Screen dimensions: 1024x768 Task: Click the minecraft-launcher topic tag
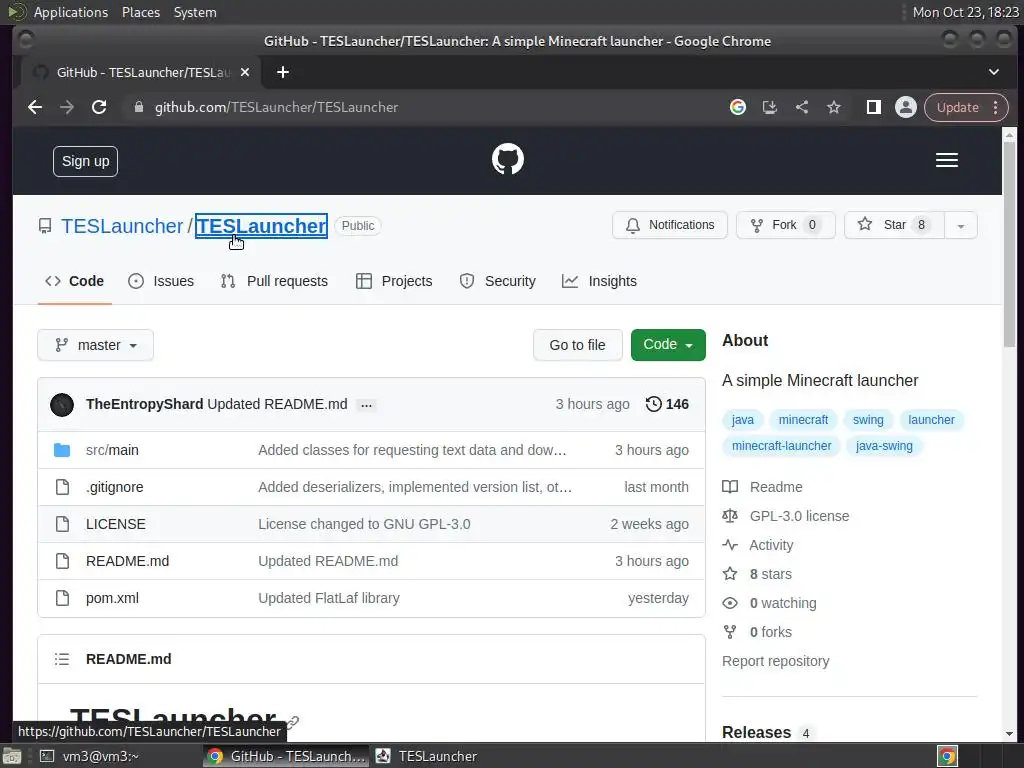tap(782, 446)
